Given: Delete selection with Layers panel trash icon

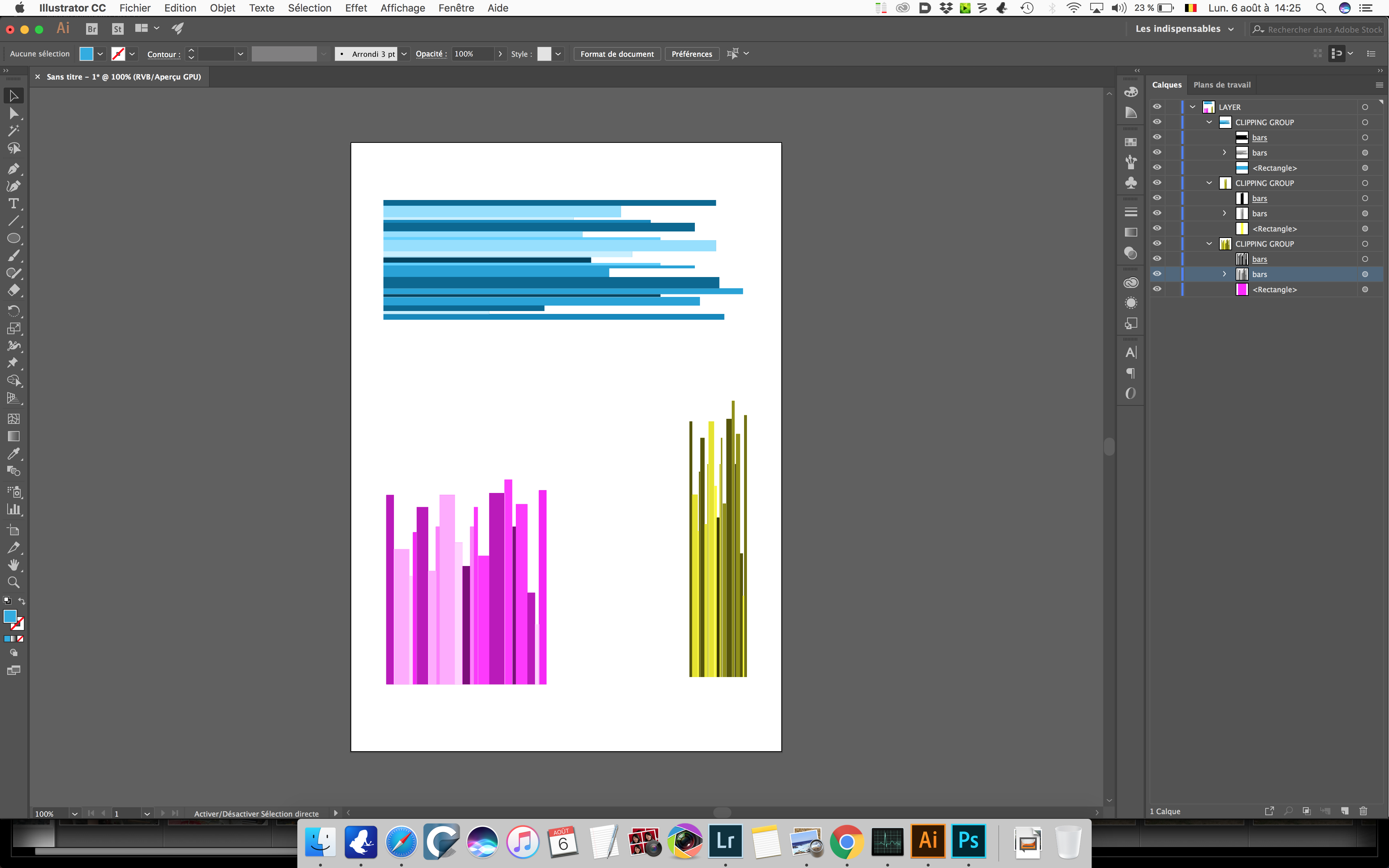Looking at the screenshot, I should [x=1363, y=810].
